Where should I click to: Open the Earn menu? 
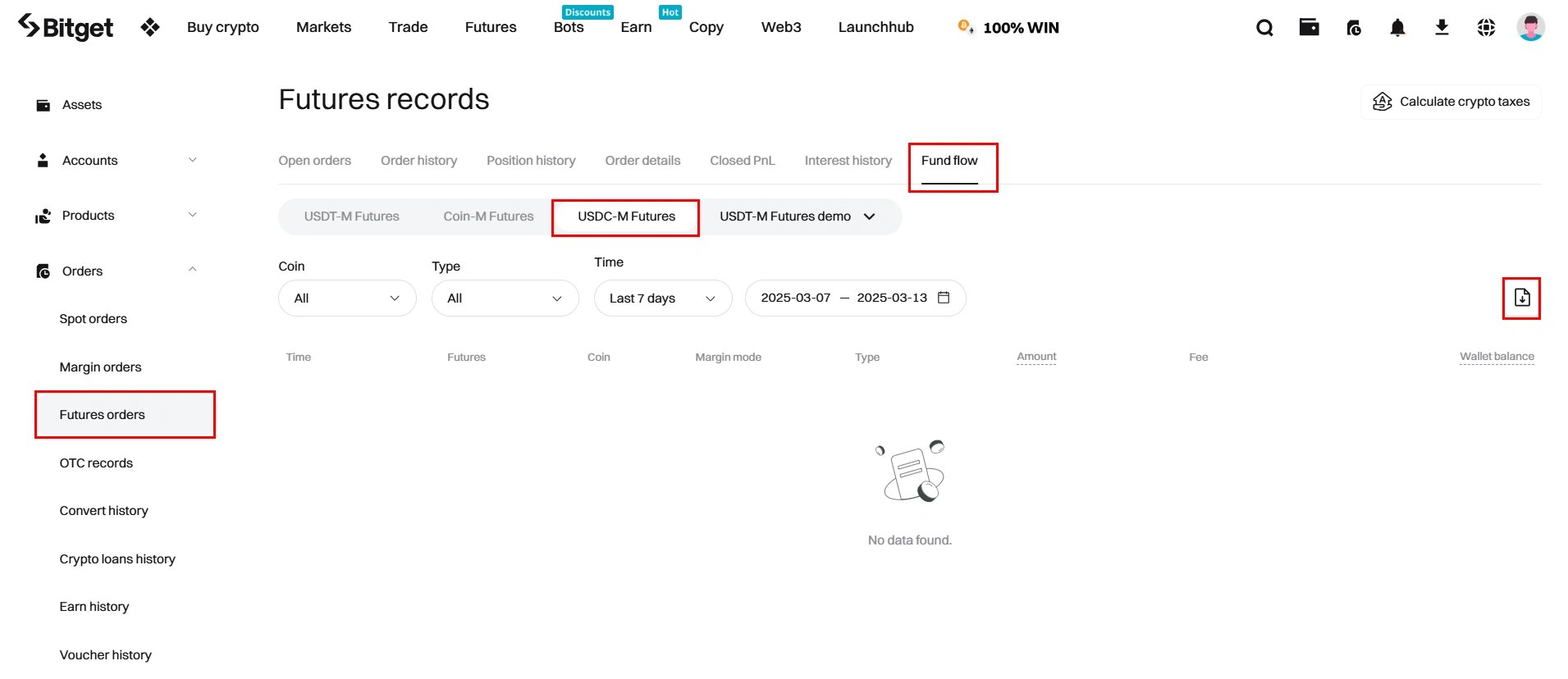[x=636, y=27]
